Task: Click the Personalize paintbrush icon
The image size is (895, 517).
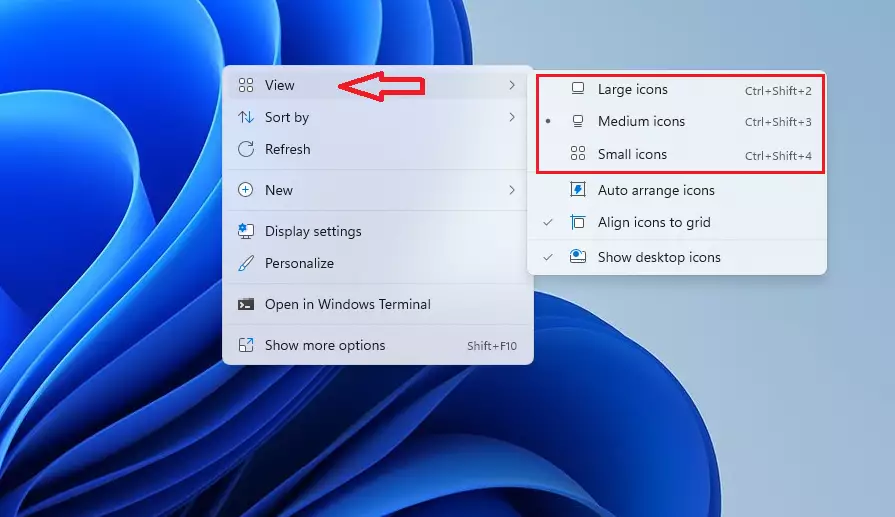Action: click(x=246, y=263)
